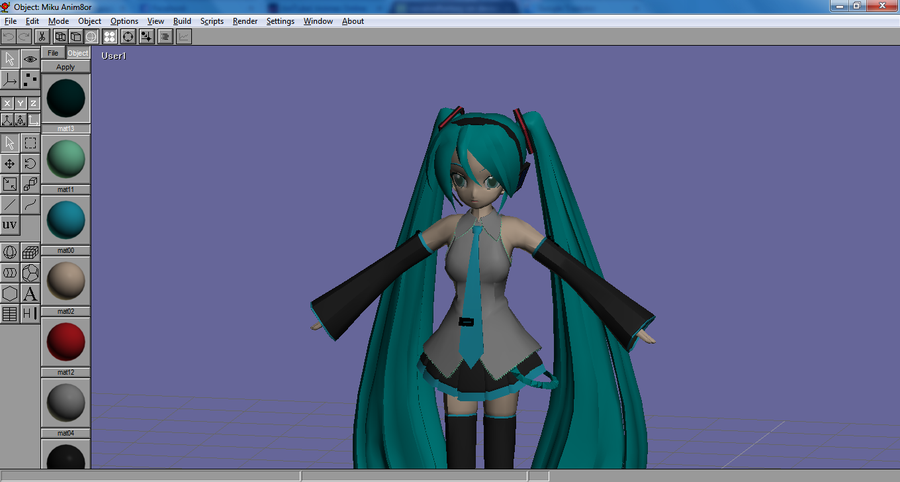Pick the dashed rectangle drag-select tool
900x482 pixels.
30,143
